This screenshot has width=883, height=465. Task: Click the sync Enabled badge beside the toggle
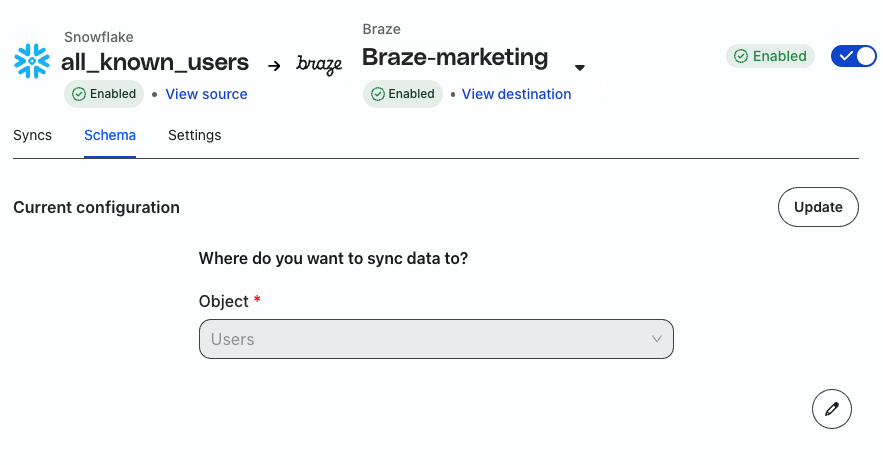pyautogui.click(x=770, y=56)
